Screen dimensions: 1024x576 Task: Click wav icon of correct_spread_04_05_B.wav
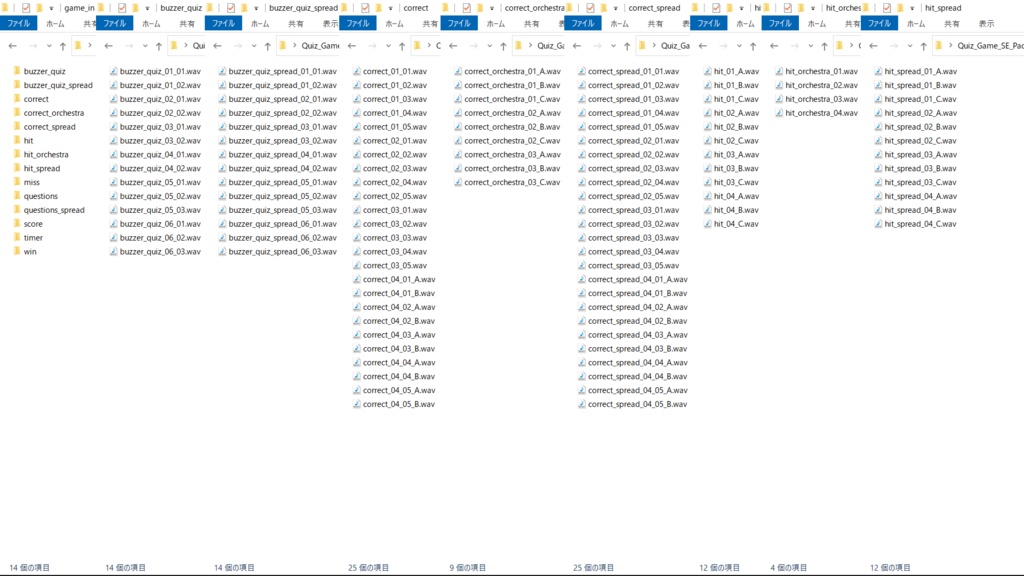coord(581,404)
